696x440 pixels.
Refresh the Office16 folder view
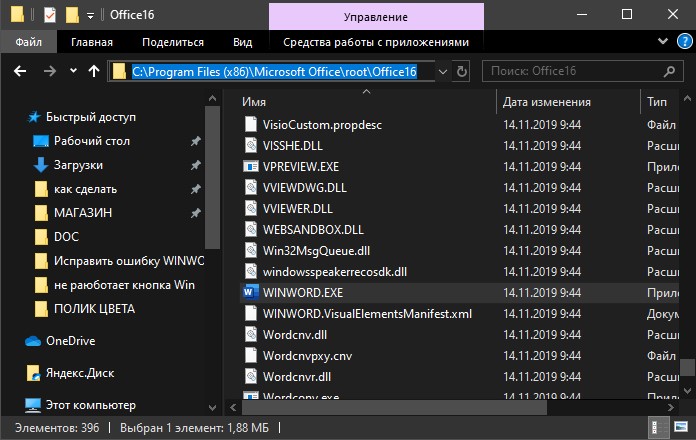(462, 71)
